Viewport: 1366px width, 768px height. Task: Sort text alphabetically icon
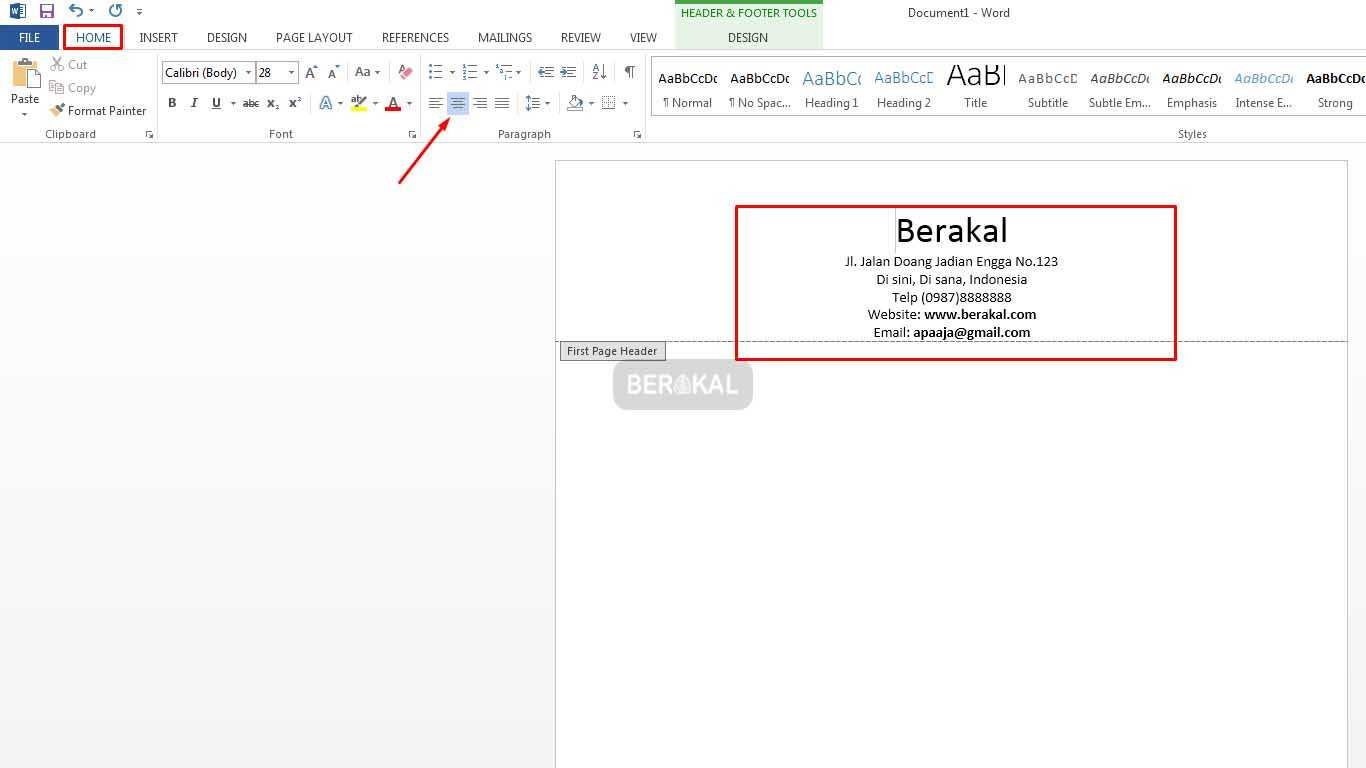click(x=599, y=72)
